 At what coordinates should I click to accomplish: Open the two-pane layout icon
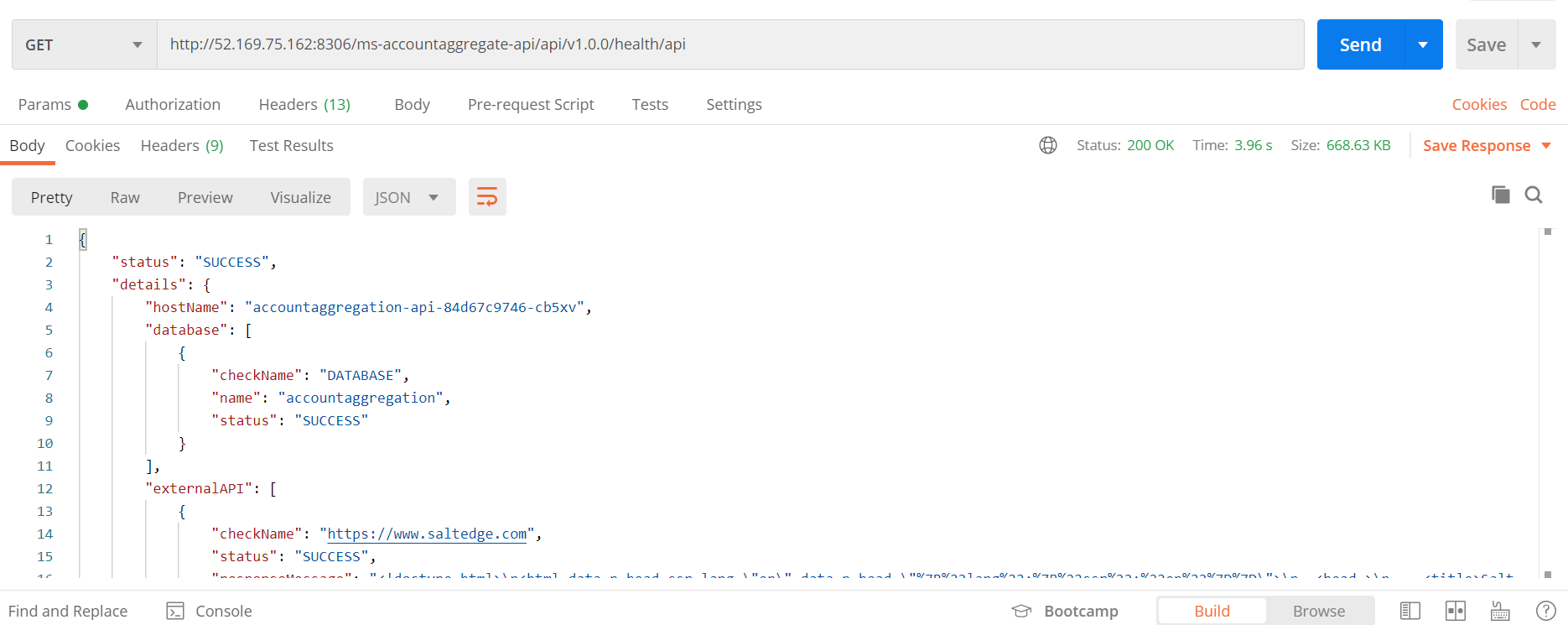[x=1456, y=611]
